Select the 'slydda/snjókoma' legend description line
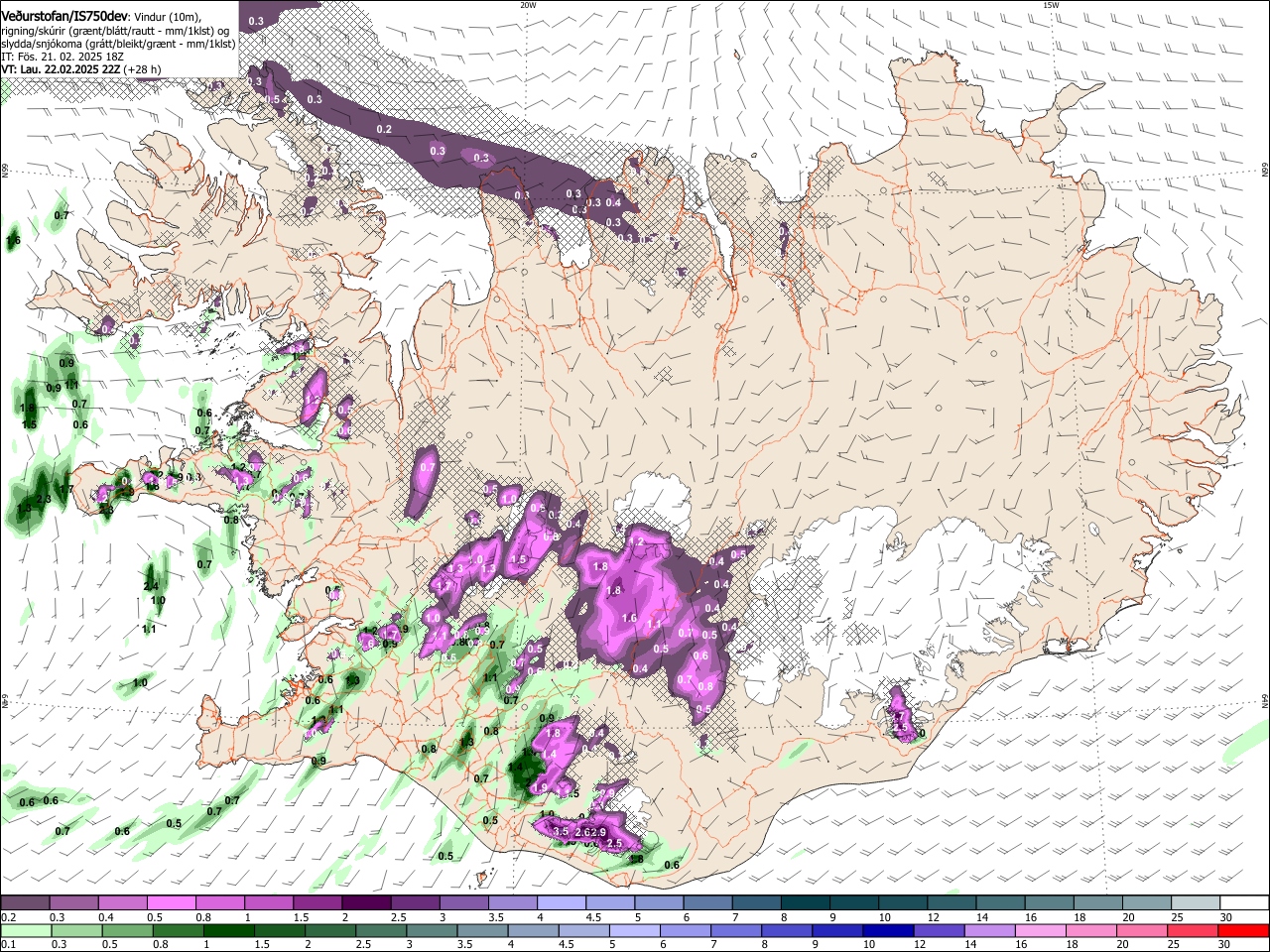 [x=118, y=44]
